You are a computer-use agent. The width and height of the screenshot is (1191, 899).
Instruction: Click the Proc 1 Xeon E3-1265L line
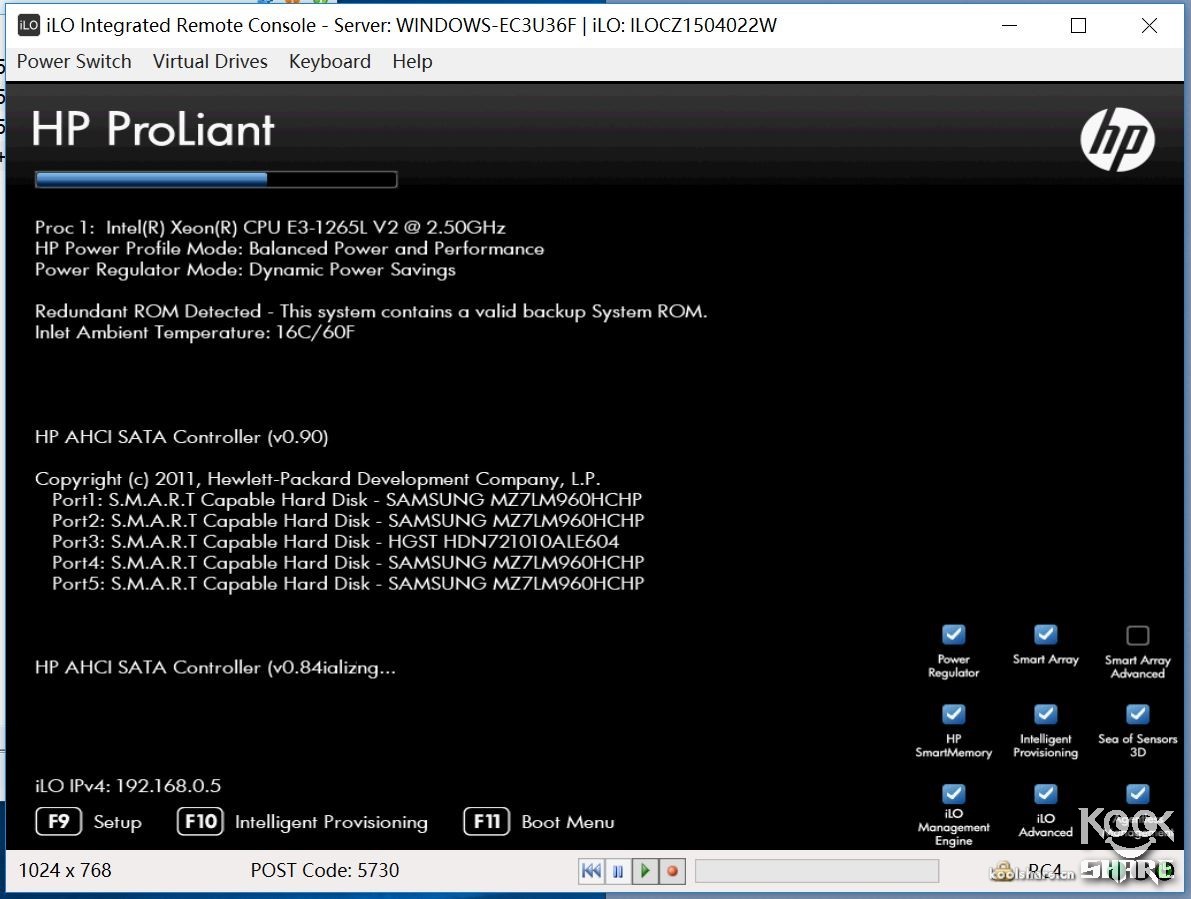(x=270, y=227)
